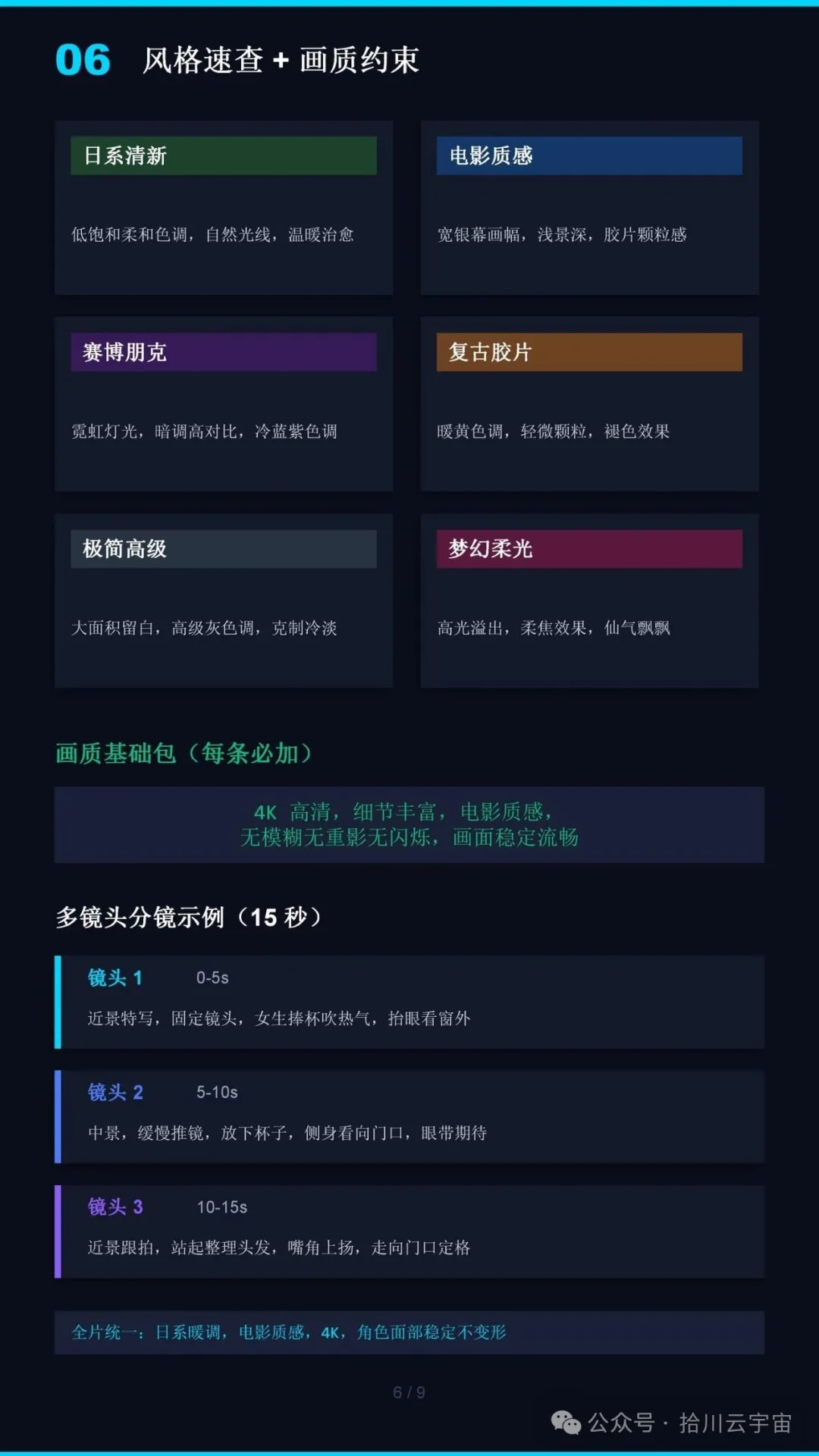This screenshot has width=819, height=1456.
Task: Click the green 日系清新 header bar
Action: (x=224, y=155)
